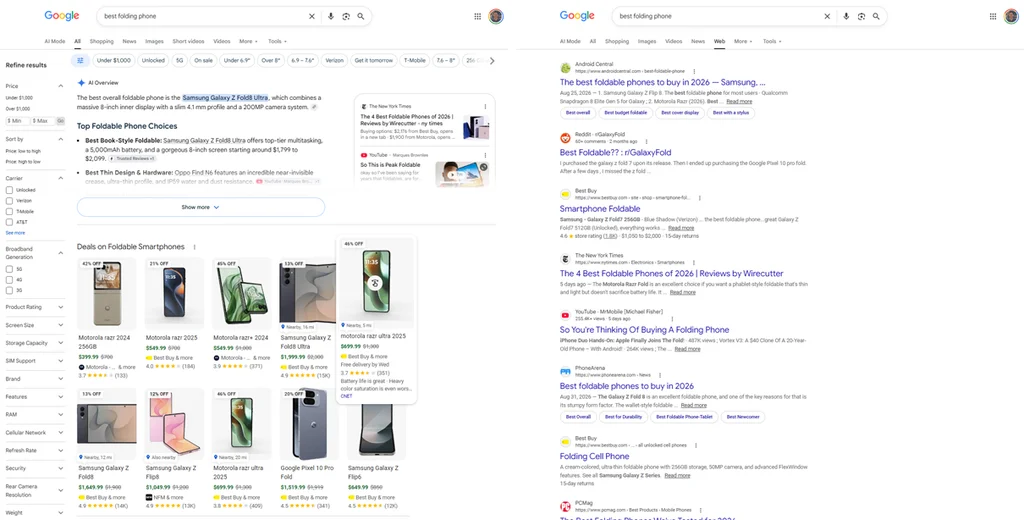This screenshot has height=520, width=1024.
Task: Open three-dot menu for the Reddit r/GalaxyFold result
Action: click(x=647, y=141)
